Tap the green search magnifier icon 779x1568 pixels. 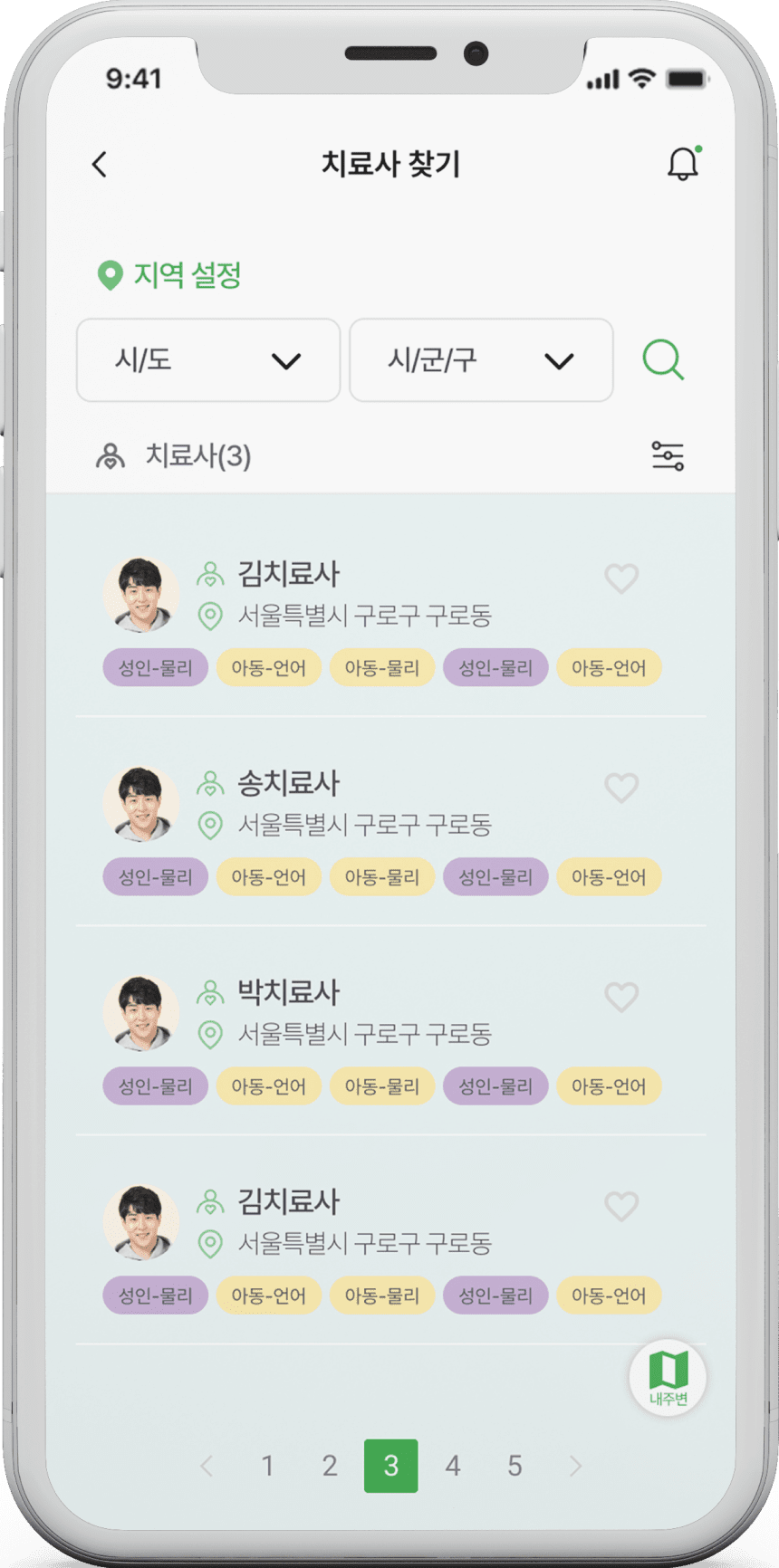663,359
